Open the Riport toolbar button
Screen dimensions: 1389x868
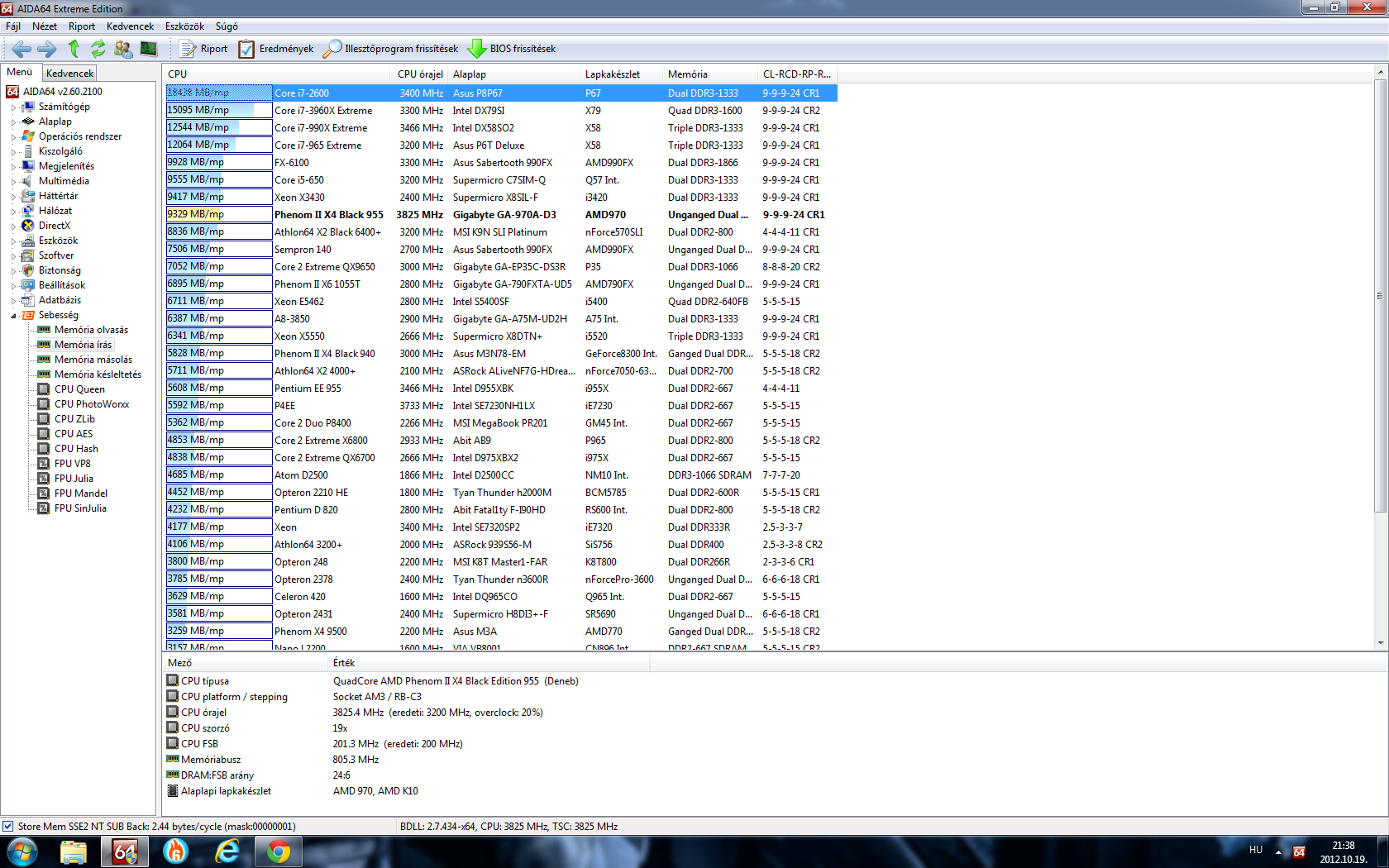[x=203, y=49]
